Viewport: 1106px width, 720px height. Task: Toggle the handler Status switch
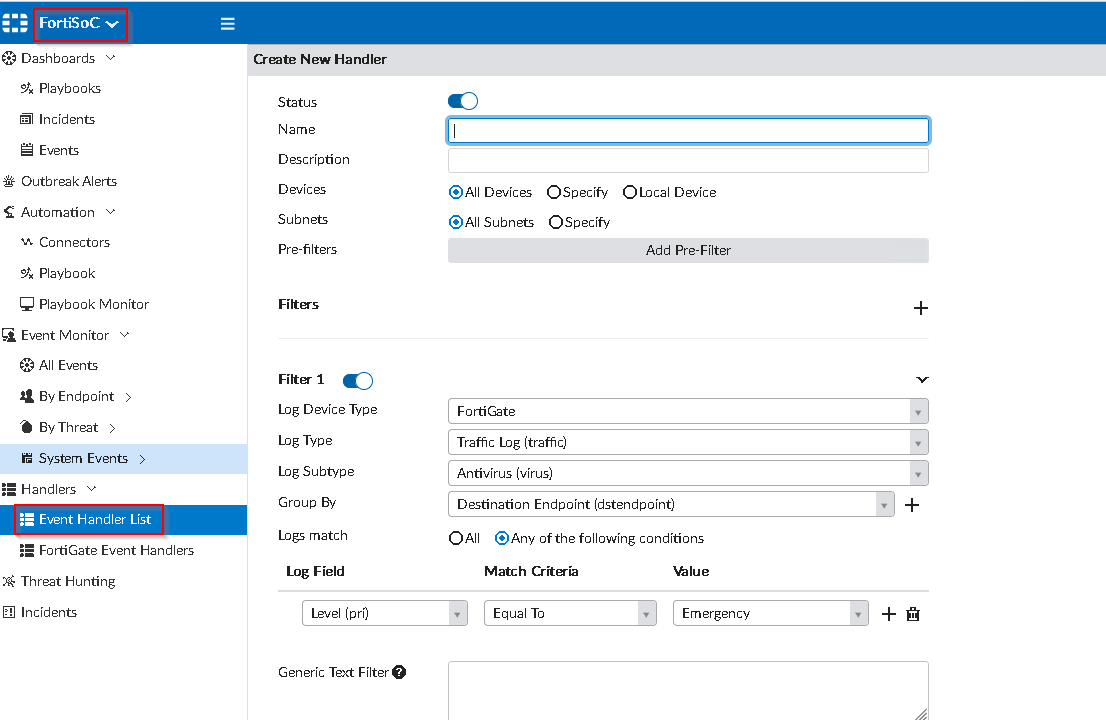click(463, 101)
